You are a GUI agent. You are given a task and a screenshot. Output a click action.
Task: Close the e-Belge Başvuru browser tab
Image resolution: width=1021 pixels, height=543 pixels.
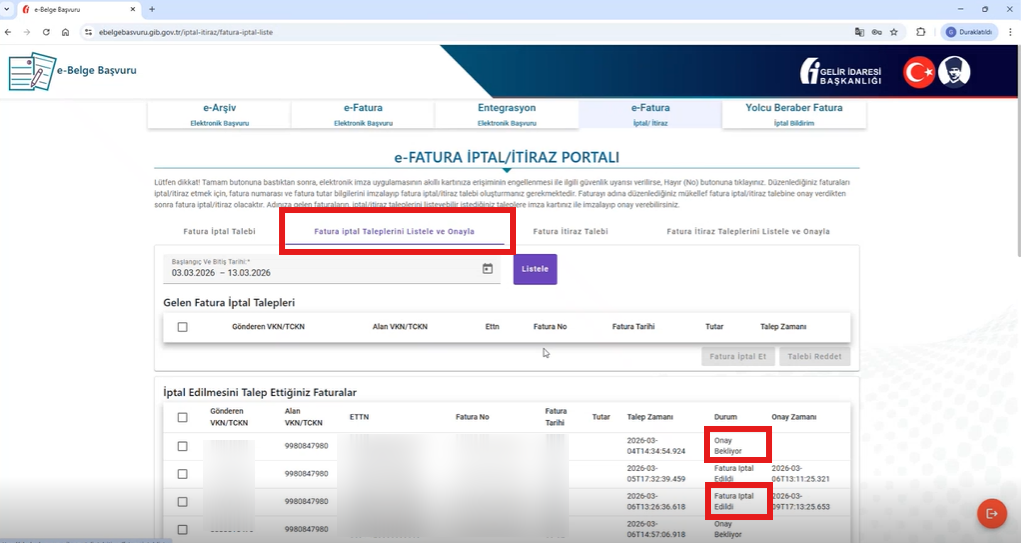133,9
